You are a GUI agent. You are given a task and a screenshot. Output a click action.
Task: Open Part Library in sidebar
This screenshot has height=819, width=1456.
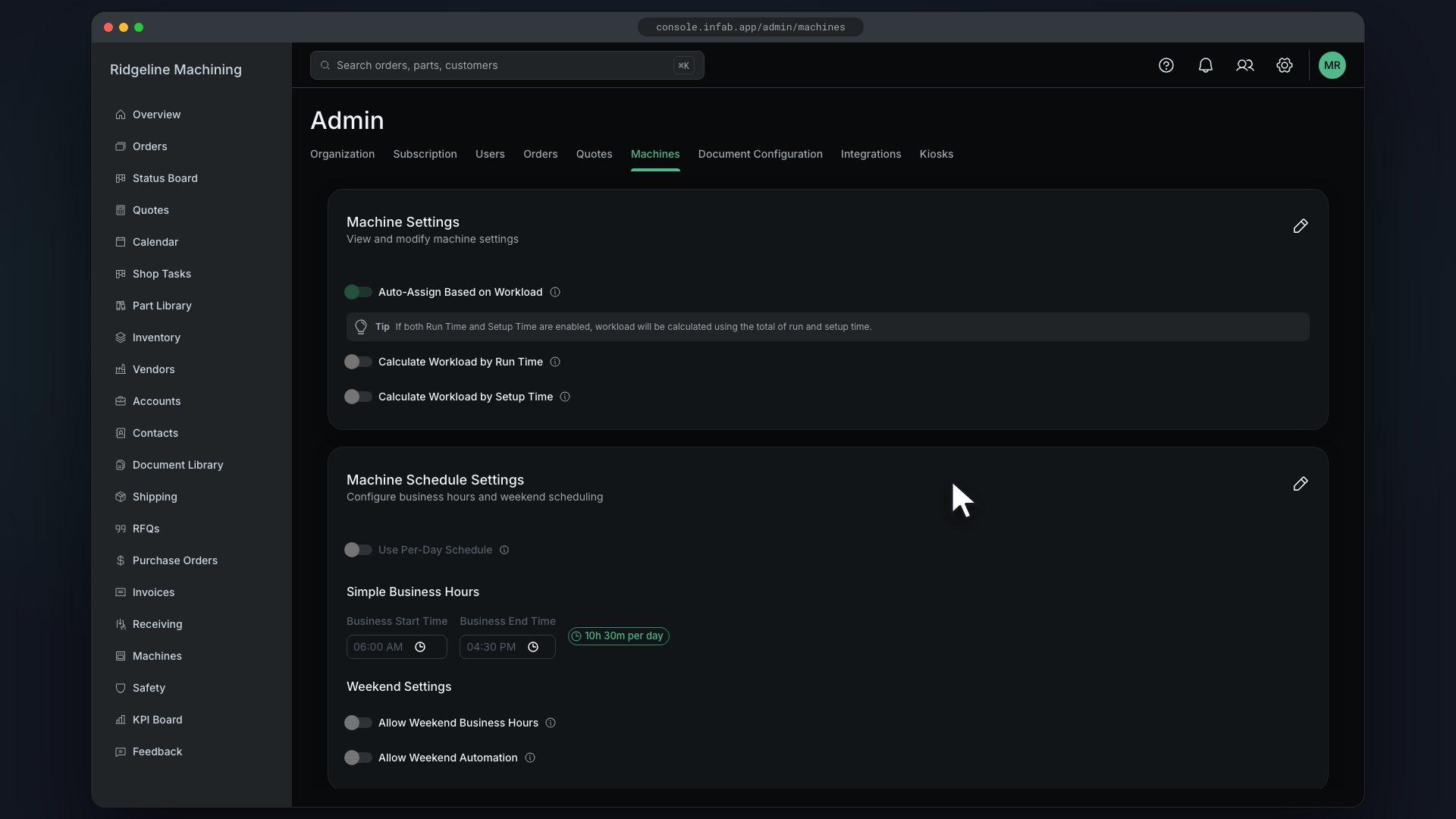[162, 306]
